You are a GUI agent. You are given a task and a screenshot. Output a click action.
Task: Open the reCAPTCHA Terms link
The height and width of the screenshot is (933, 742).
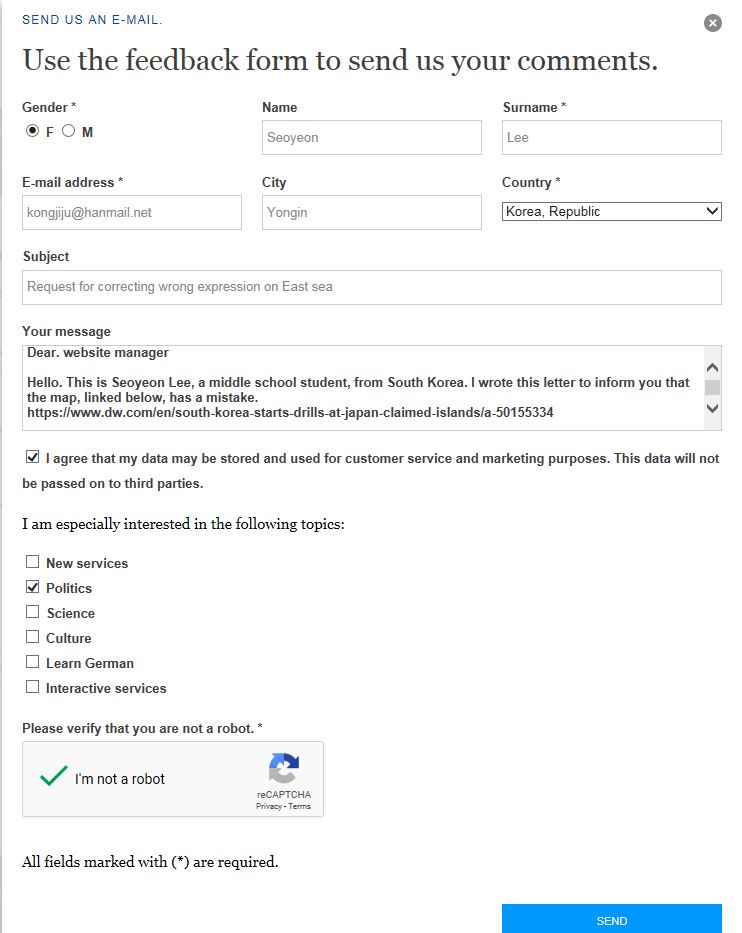click(300, 806)
